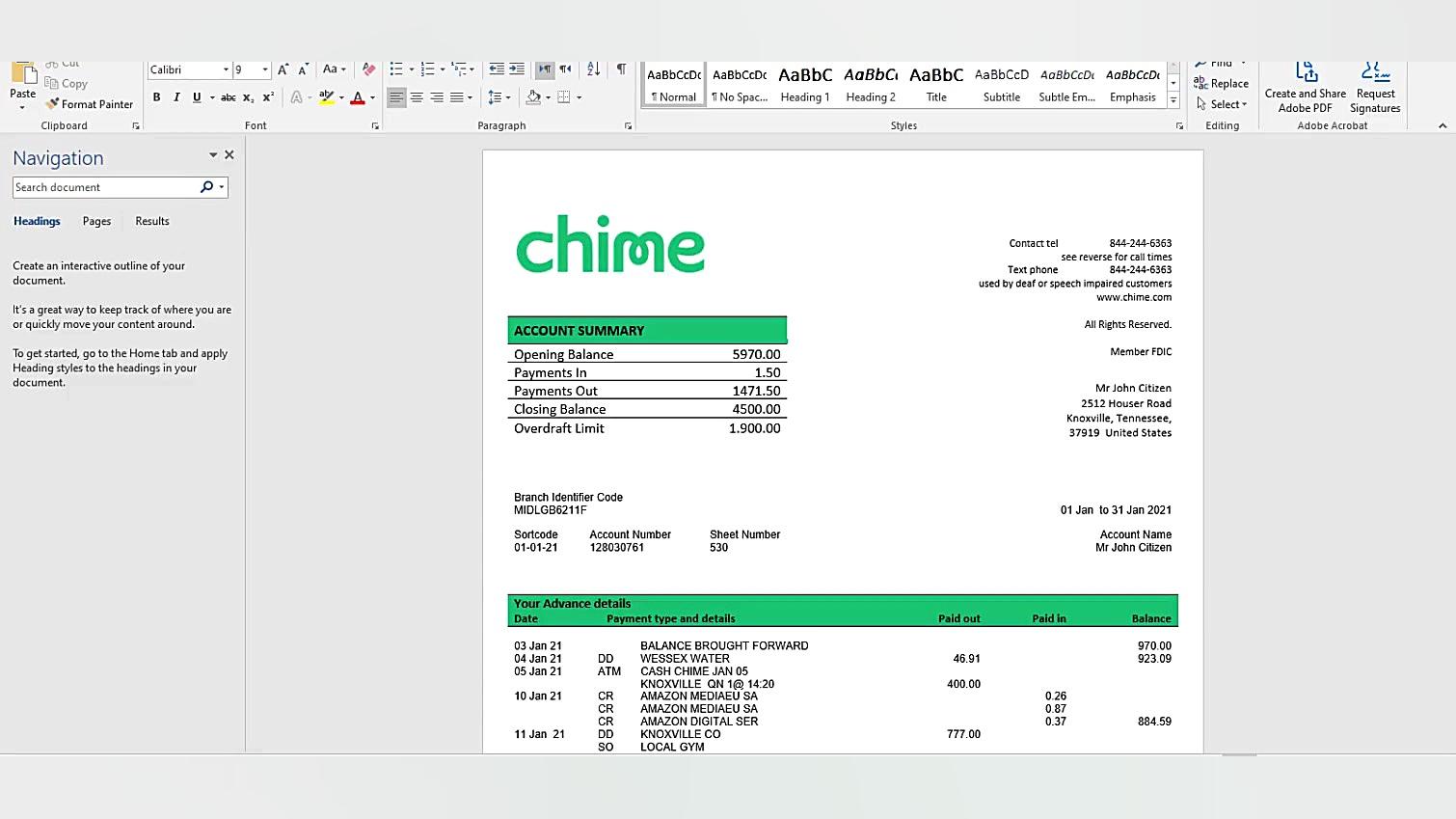Image resolution: width=1456 pixels, height=819 pixels.
Task: Apply yellow text highlight color
Action: click(327, 97)
